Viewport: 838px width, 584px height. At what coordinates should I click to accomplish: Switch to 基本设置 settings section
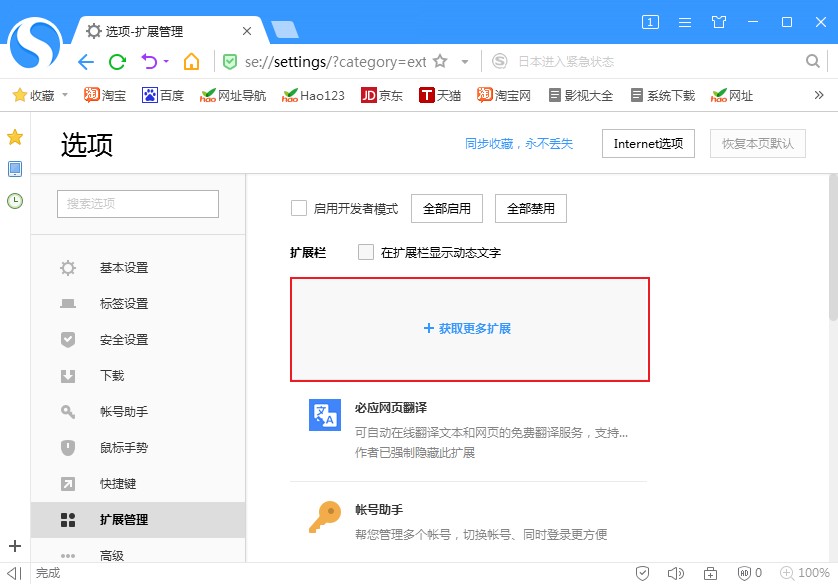pyautogui.click(x=127, y=268)
